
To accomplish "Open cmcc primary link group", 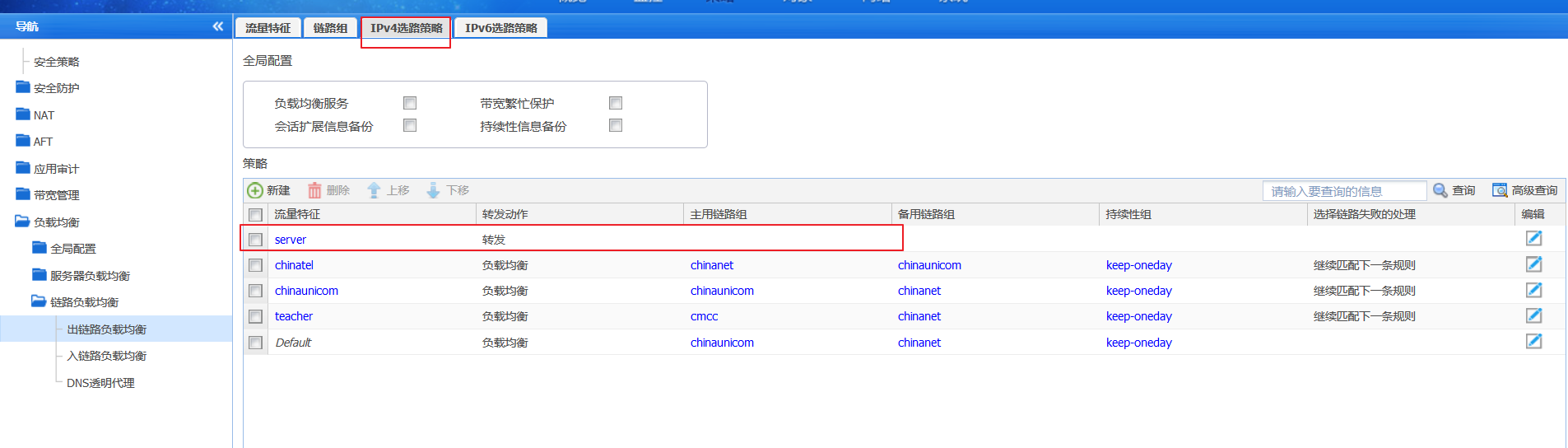I will tap(704, 316).
